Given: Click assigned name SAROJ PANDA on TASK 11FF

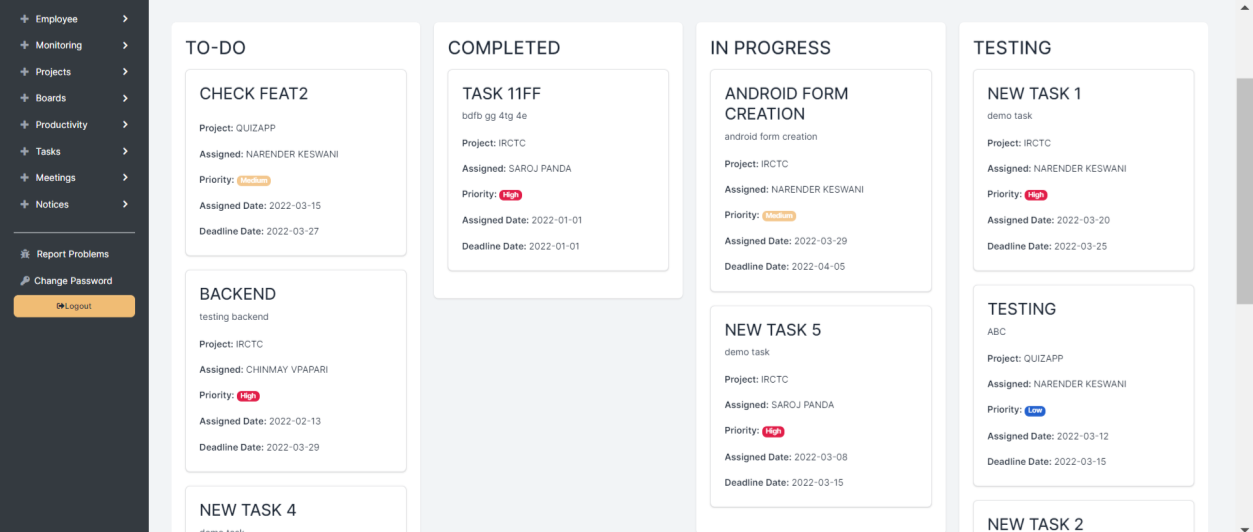Looking at the screenshot, I should (x=540, y=169).
